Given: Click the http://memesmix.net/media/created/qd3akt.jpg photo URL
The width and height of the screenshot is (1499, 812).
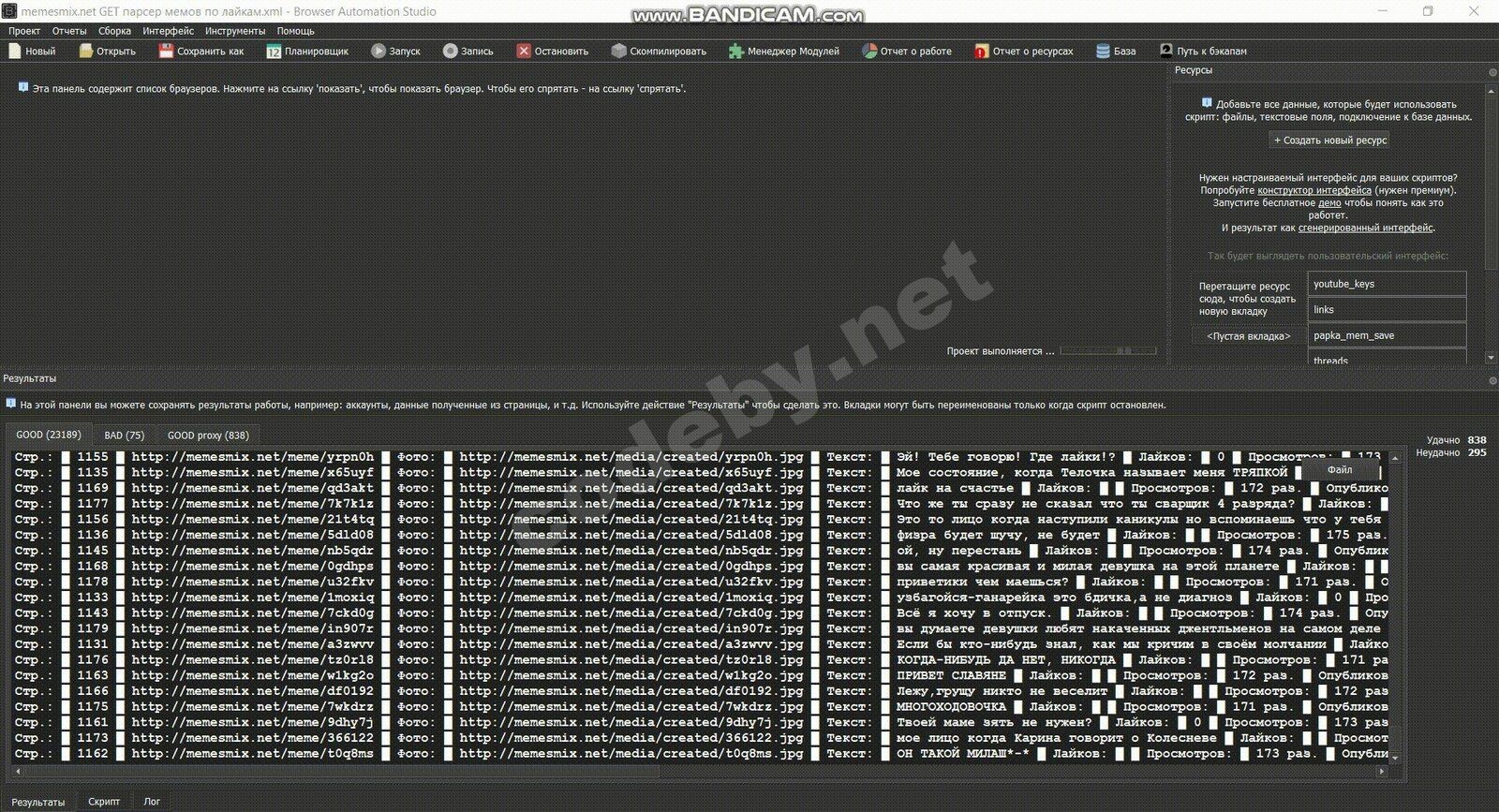Looking at the screenshot, I should click(631, 488).
